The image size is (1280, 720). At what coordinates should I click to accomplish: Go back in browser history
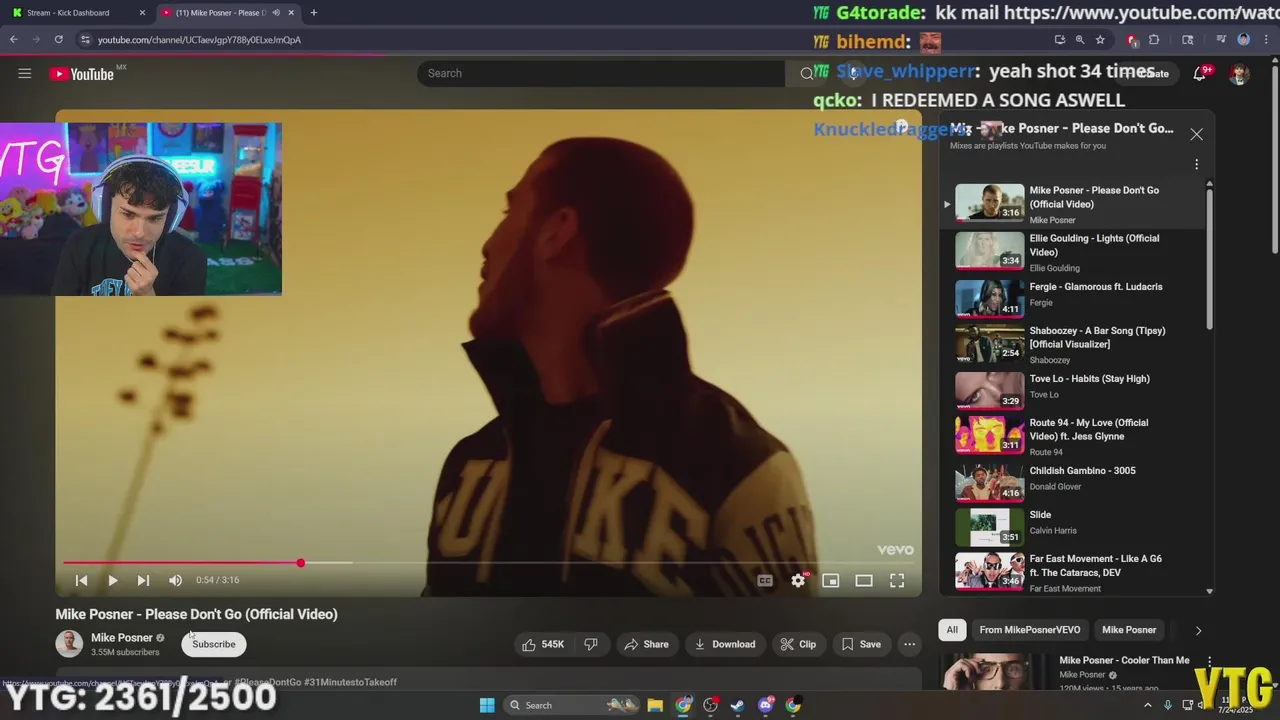tap(14, 40)
